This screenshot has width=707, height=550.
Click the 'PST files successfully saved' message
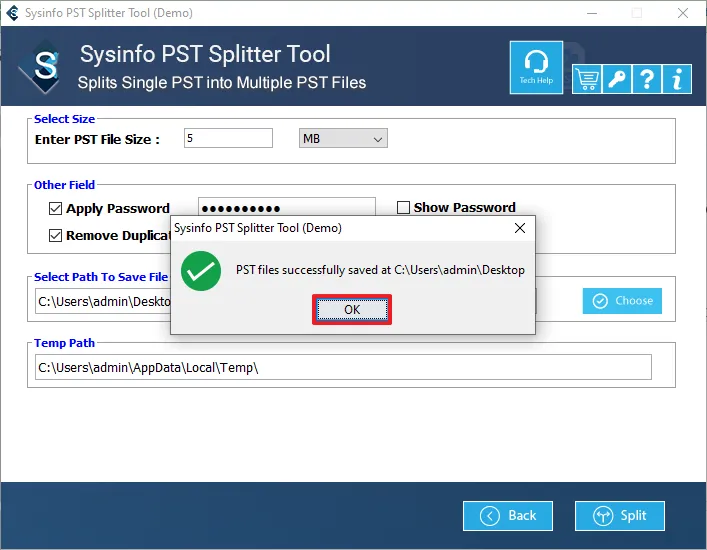(x=380, y=270)
